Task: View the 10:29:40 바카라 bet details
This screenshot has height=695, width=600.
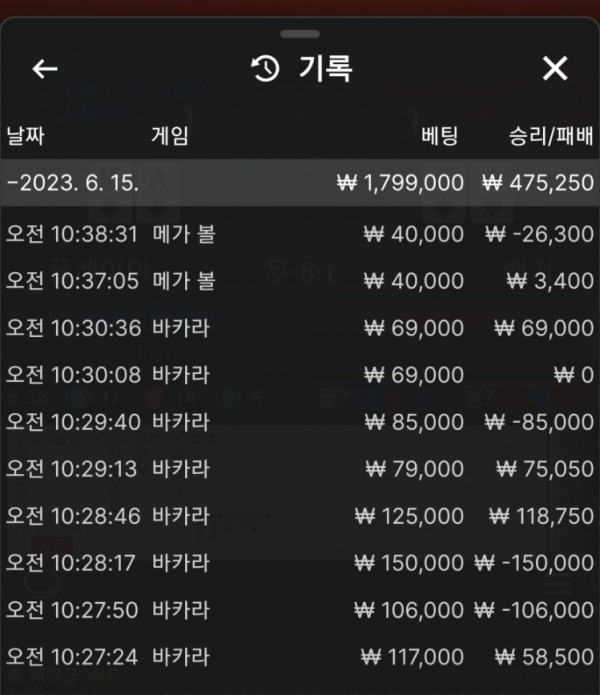Action: 300,422
